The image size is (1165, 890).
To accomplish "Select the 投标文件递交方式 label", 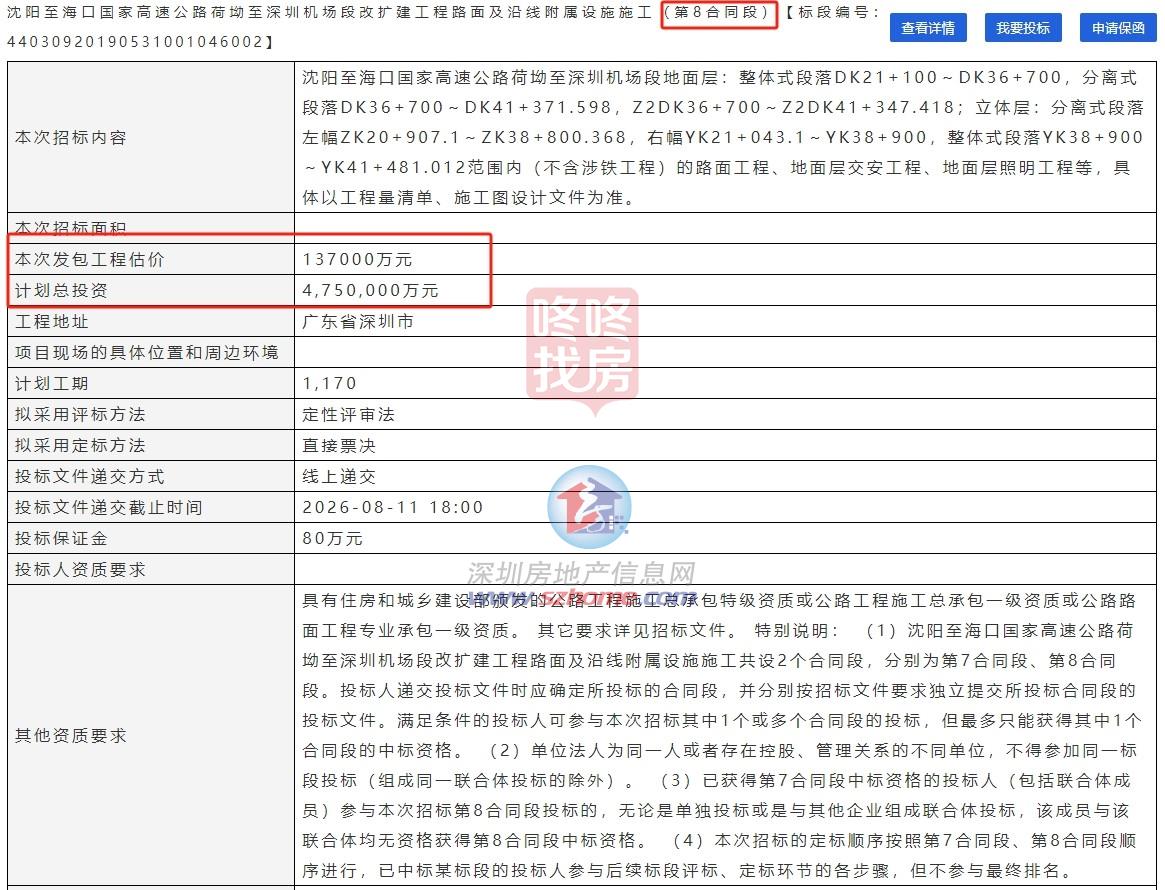I will [x=90, y=476].
